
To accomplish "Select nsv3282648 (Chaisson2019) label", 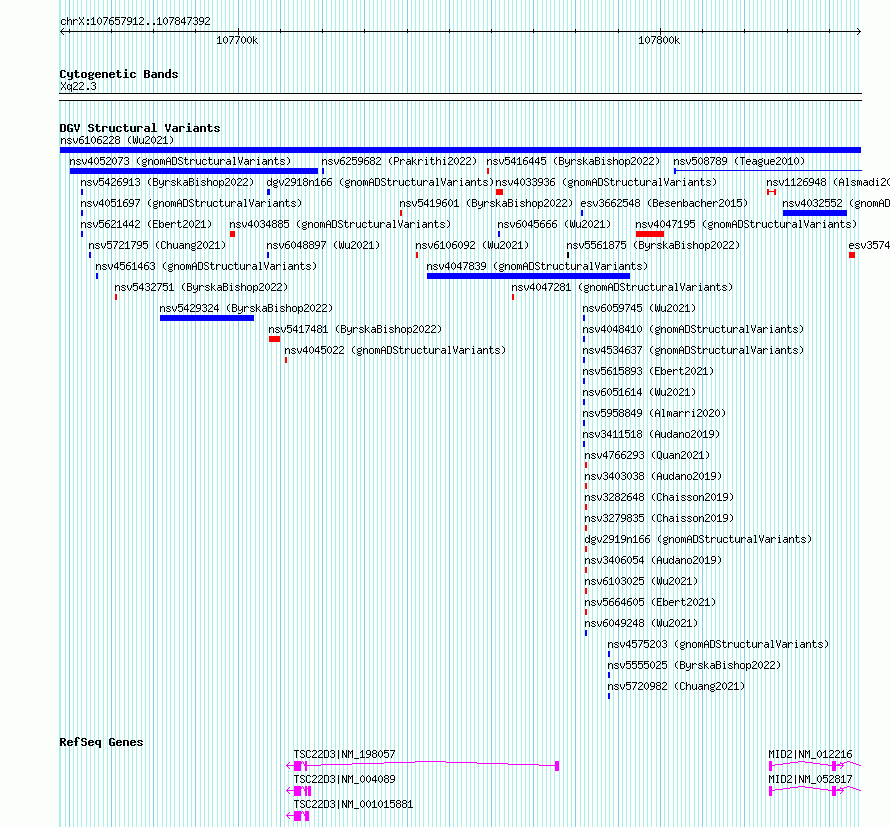I will tap(659, 497).
